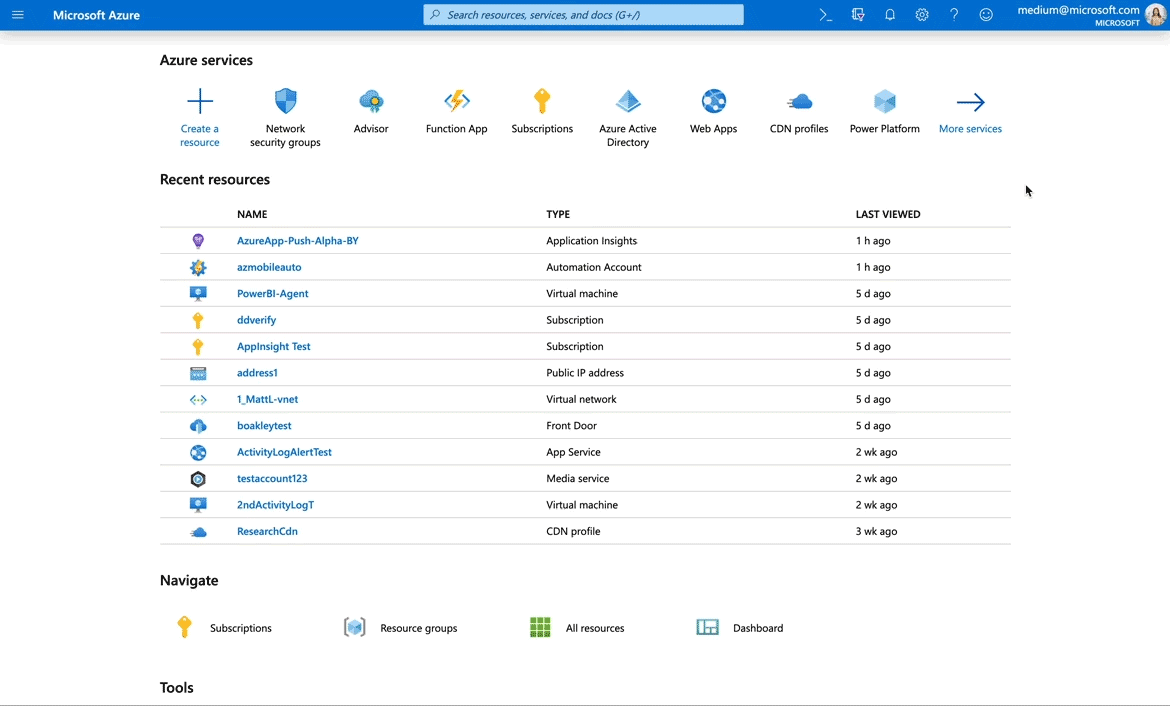Click '3 wk ago' last viewed cell

(x=877, y=531)
